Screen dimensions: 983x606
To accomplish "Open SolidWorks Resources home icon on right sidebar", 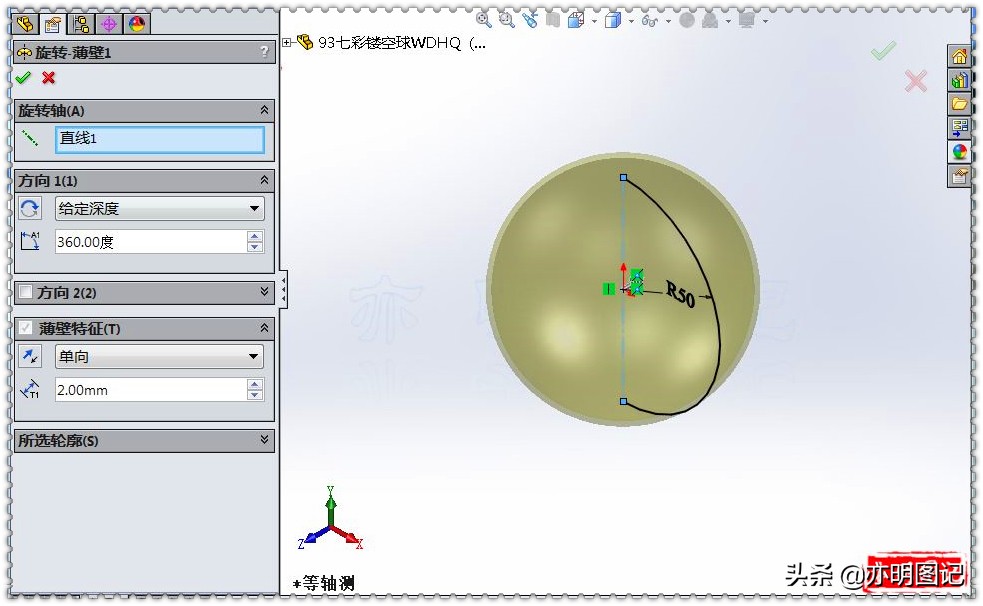I will pos(958,56).
